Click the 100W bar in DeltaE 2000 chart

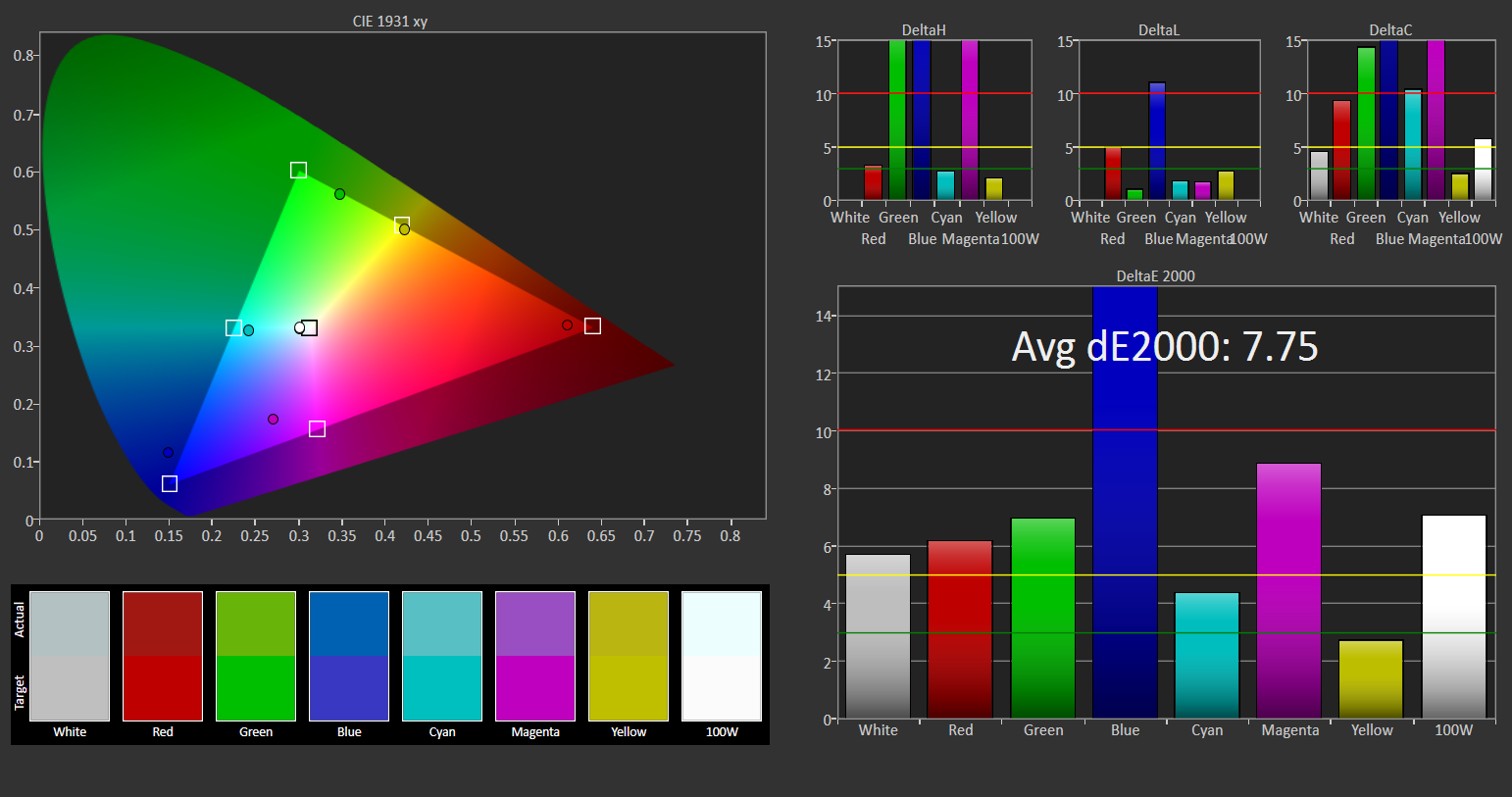point(1454,617)
